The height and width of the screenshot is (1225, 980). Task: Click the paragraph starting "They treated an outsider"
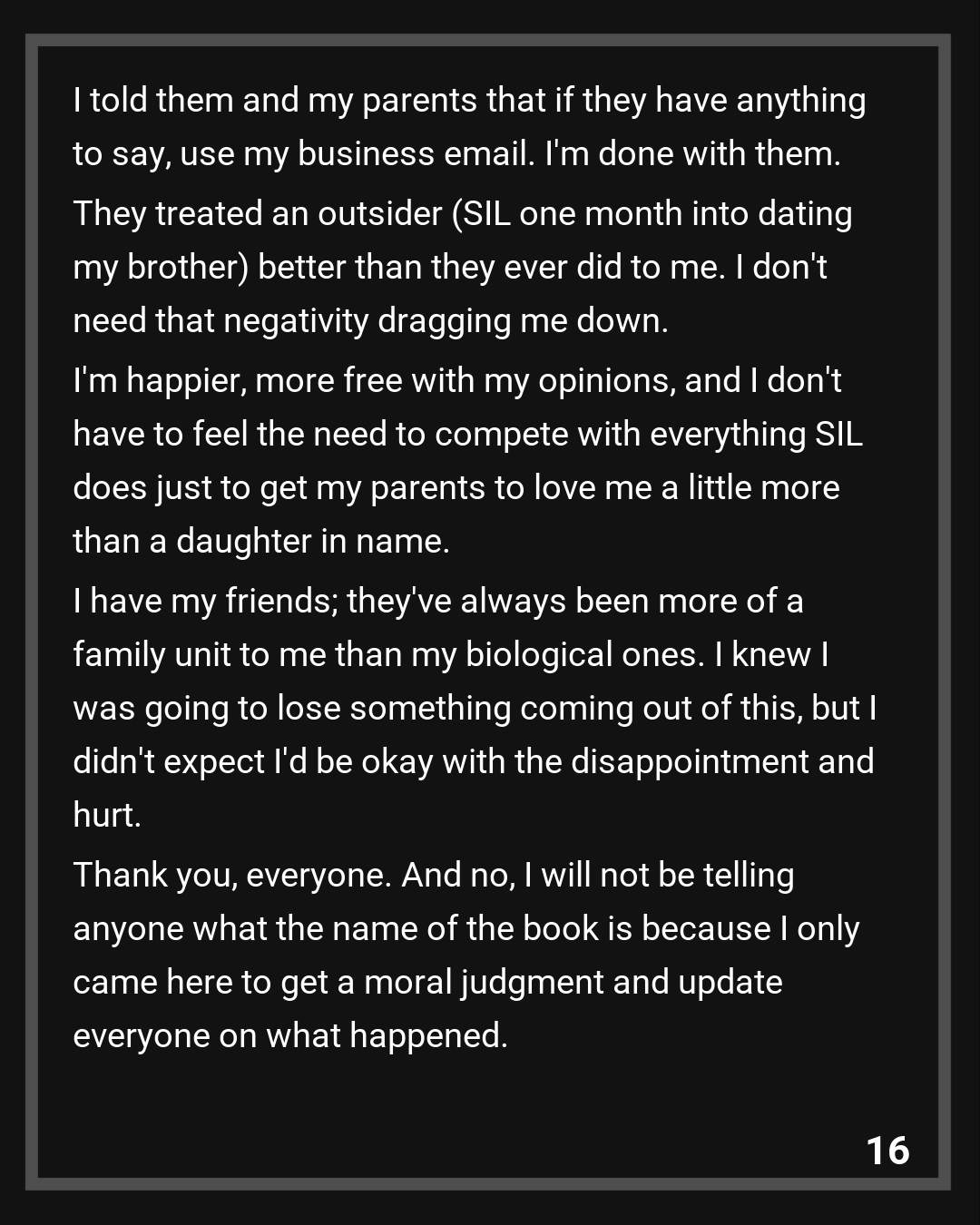click(x=463, y=267)
